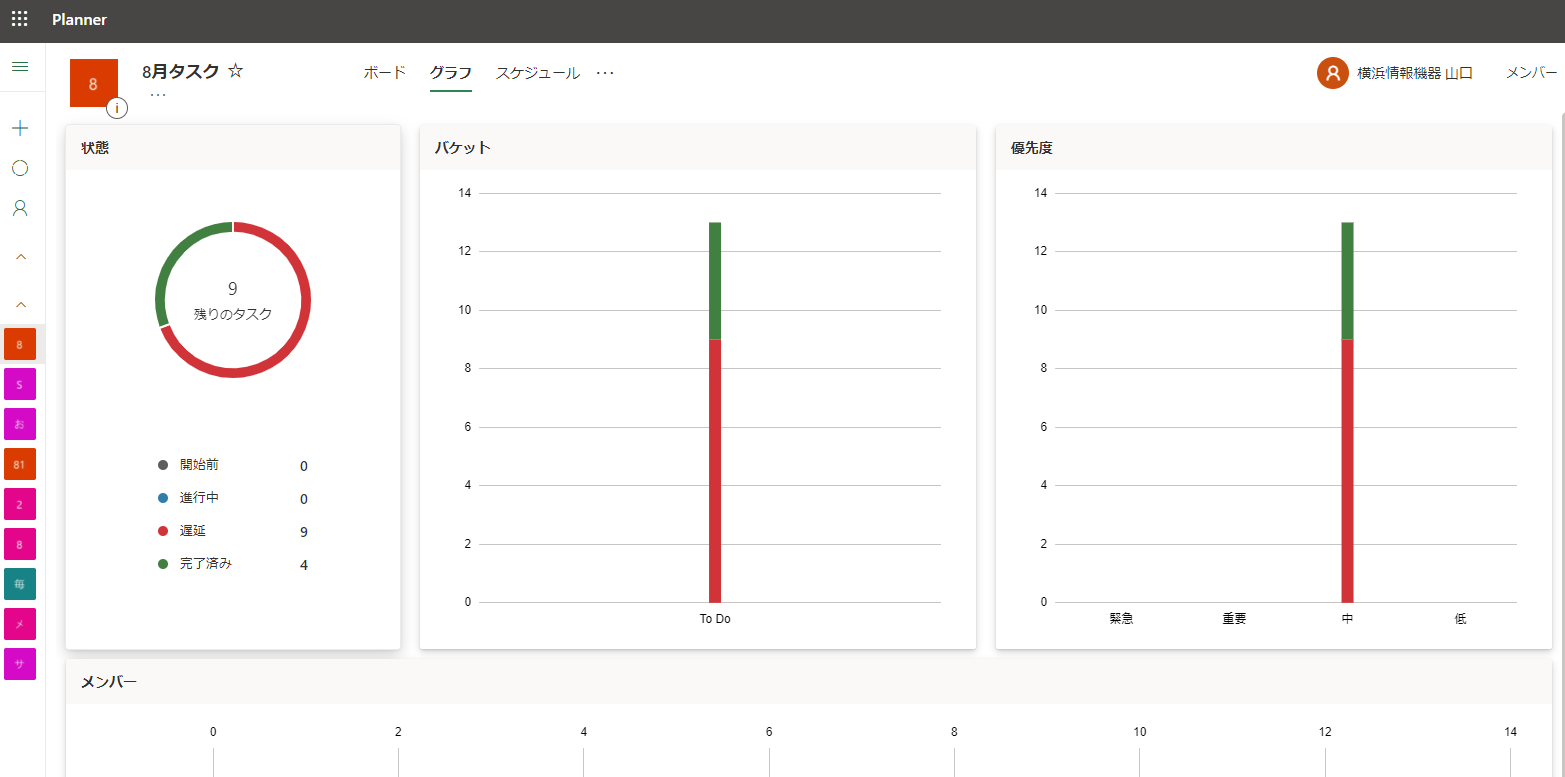Click the plan info 'i' badge

(x=117, y=108)
